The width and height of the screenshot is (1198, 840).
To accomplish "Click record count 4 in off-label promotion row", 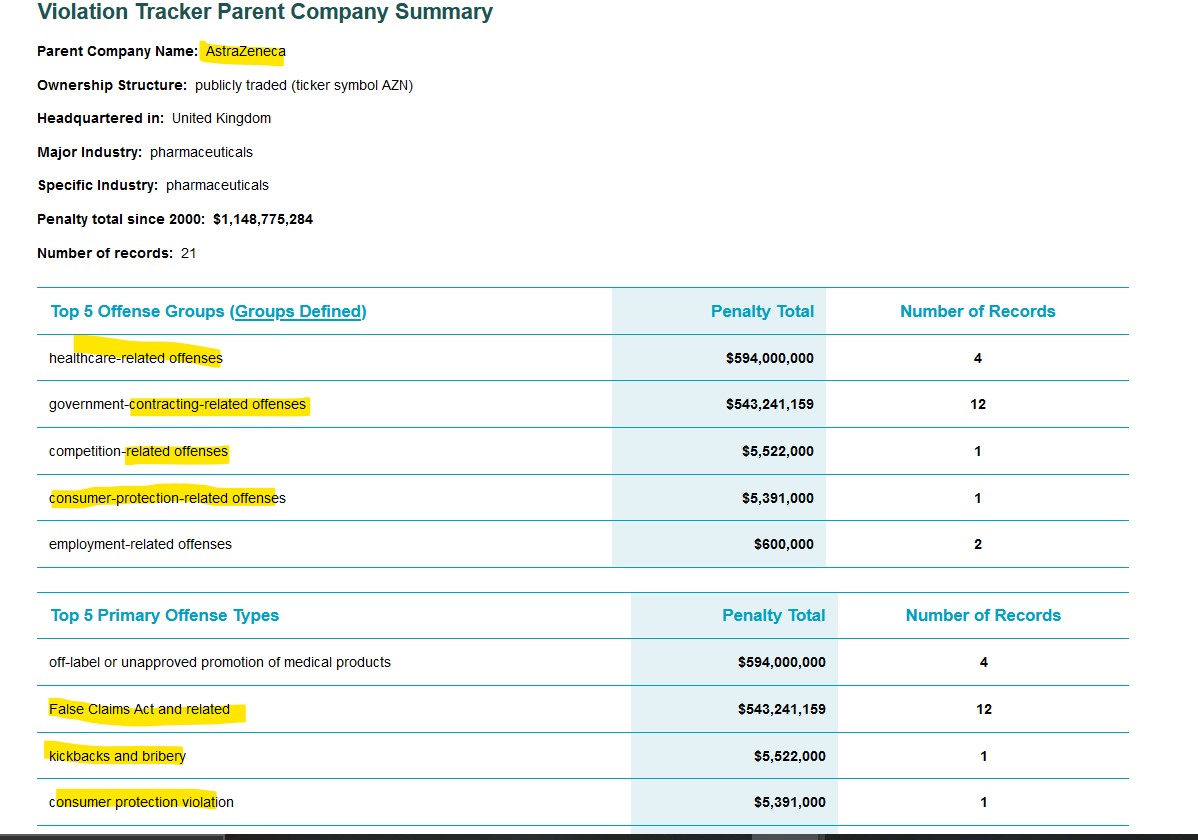I will point(983,663).
